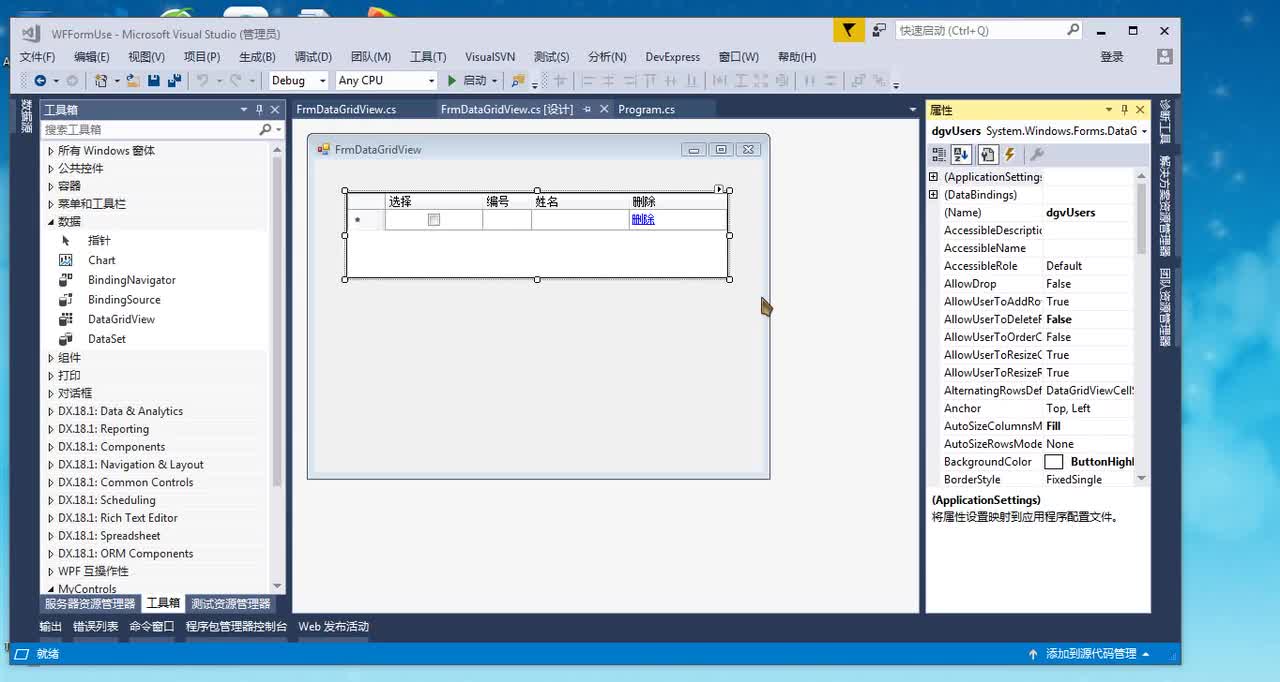
Task: Expand DX.18.1: Reporting toolbox group
Action: click(51, 429)
